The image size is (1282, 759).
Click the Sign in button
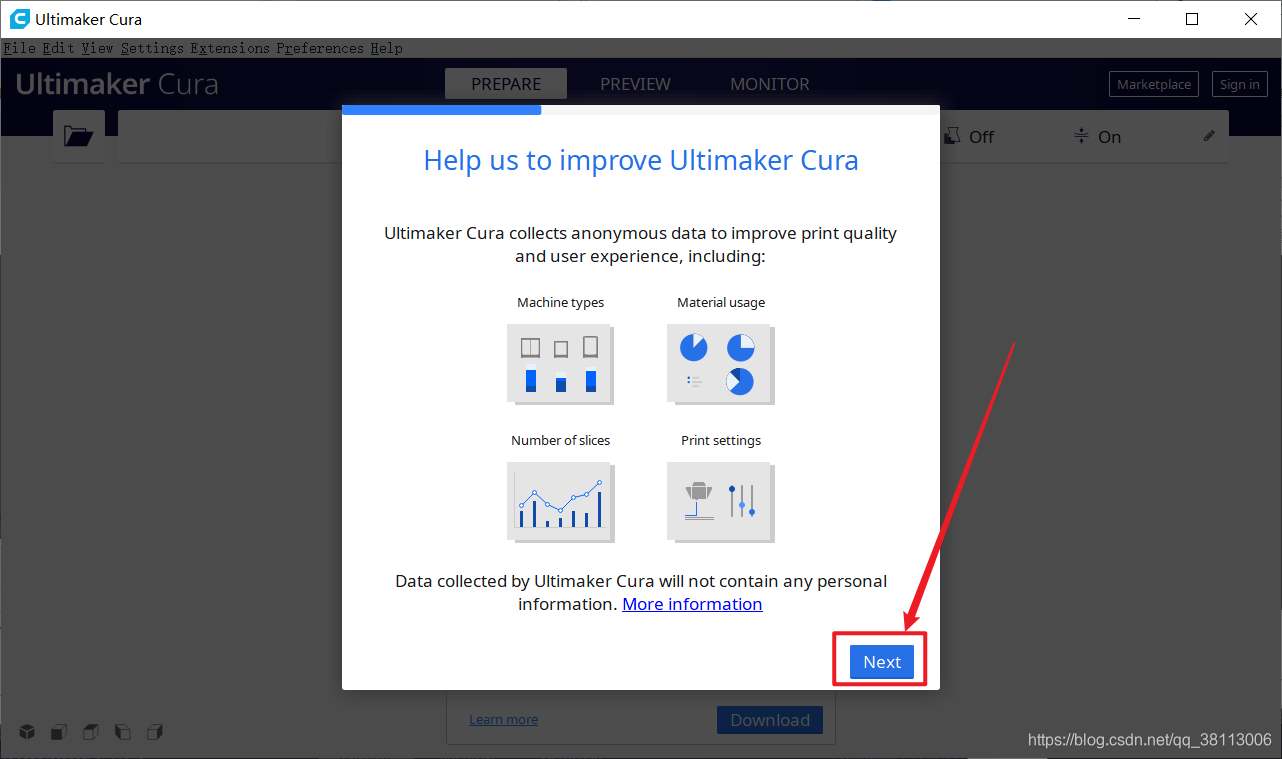tap(1240, 84)
